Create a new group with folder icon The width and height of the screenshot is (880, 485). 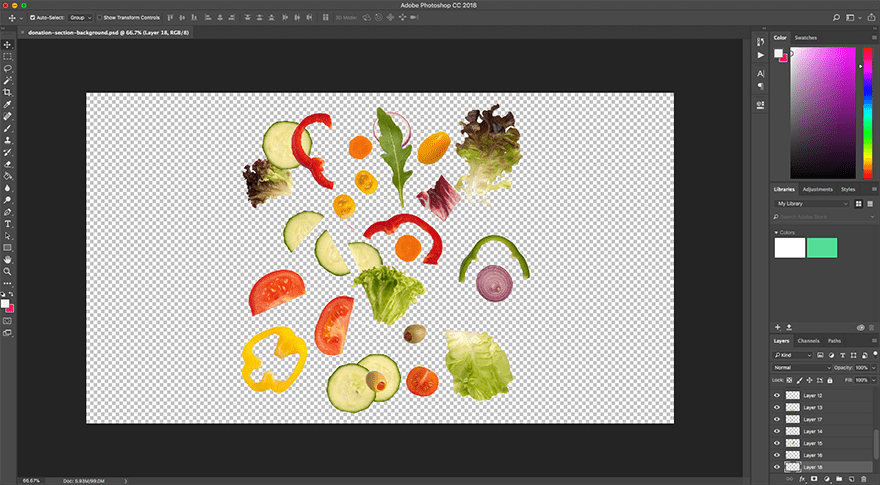click(838, 479)
